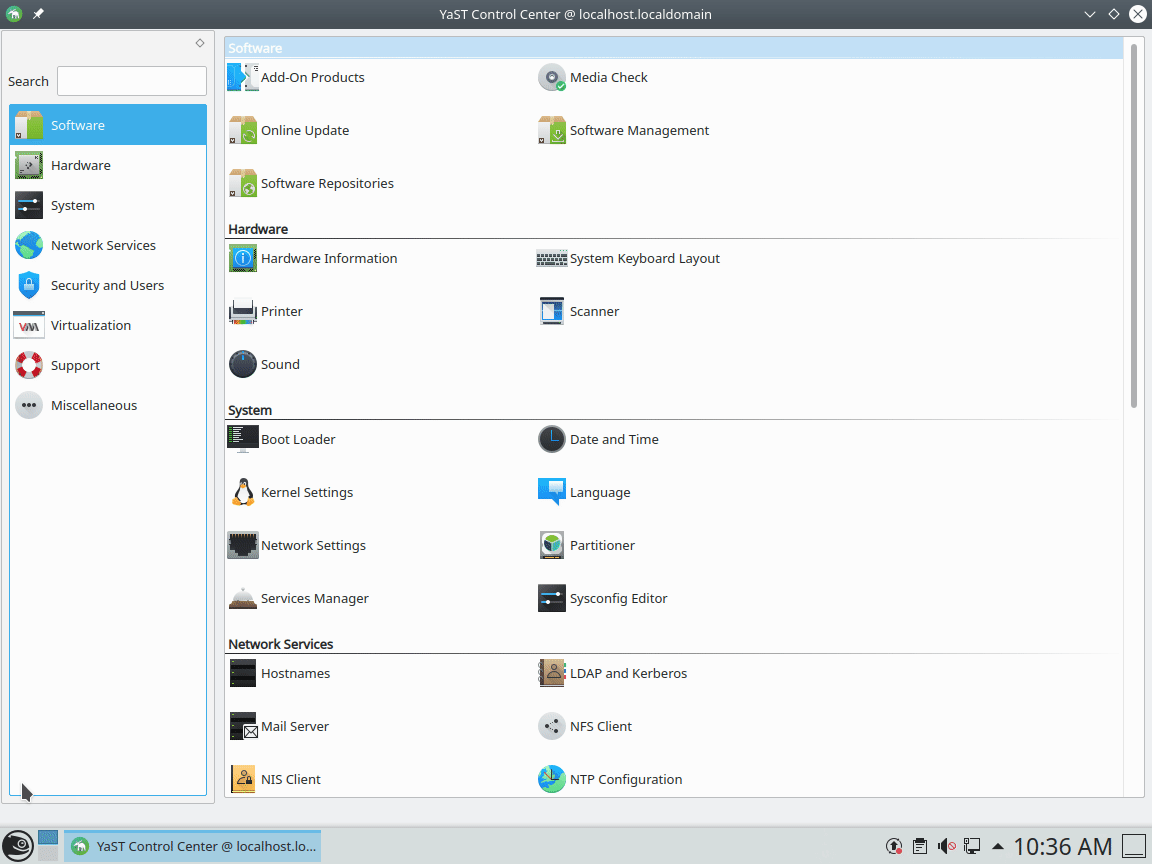
Task: Open the LDAP and Kerberos address book icon
Action: click(552, 672)
